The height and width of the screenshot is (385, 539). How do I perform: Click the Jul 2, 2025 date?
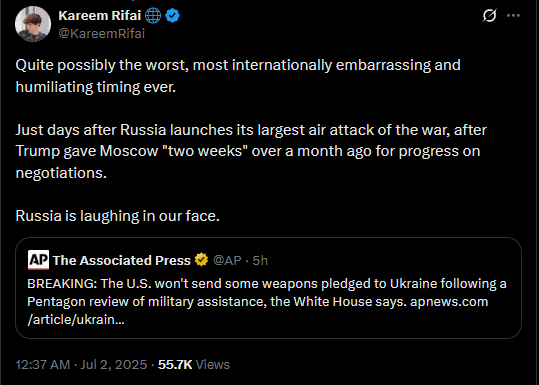tap(114, 364)
